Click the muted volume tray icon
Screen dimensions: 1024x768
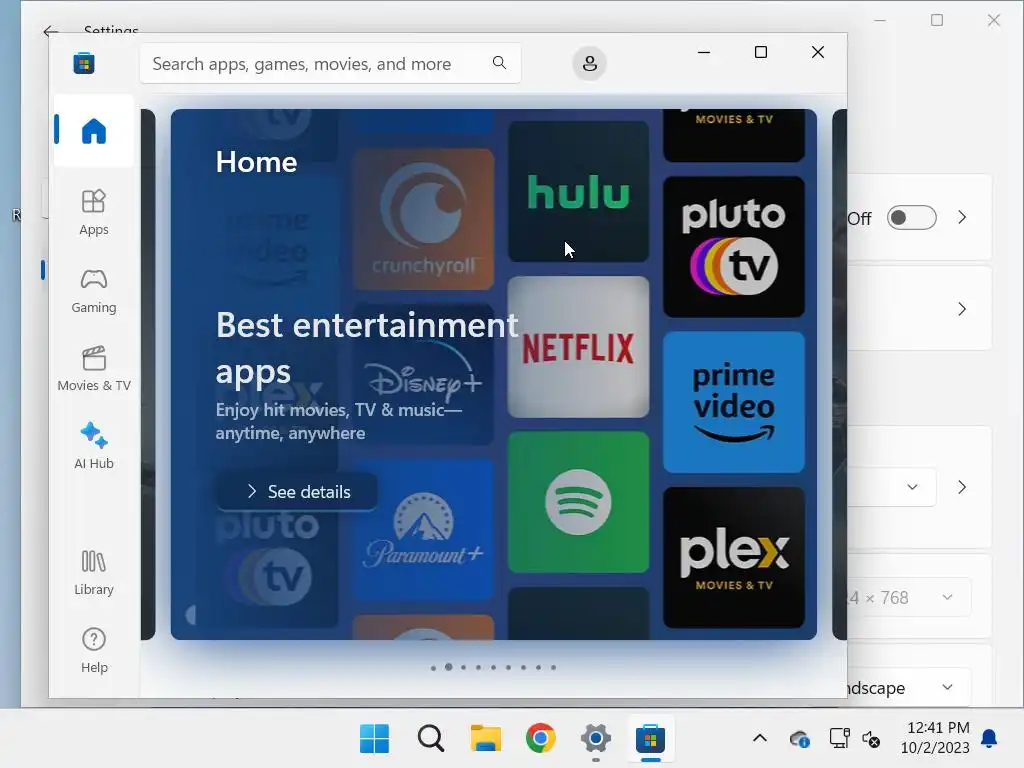tap(871, 739)
